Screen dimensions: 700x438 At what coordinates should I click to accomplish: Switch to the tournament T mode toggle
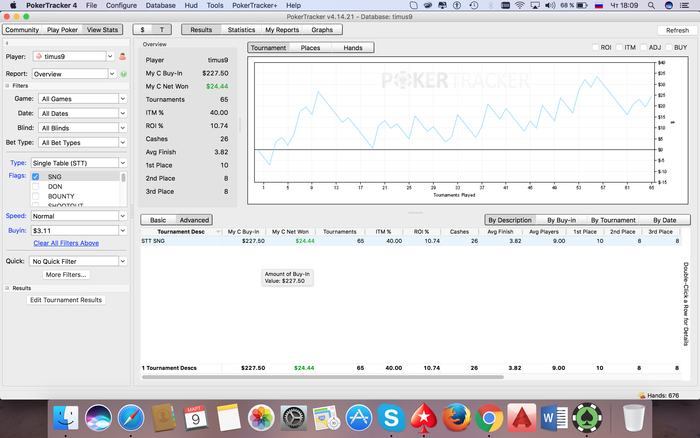pyautogui.click(x=162, y=29)
